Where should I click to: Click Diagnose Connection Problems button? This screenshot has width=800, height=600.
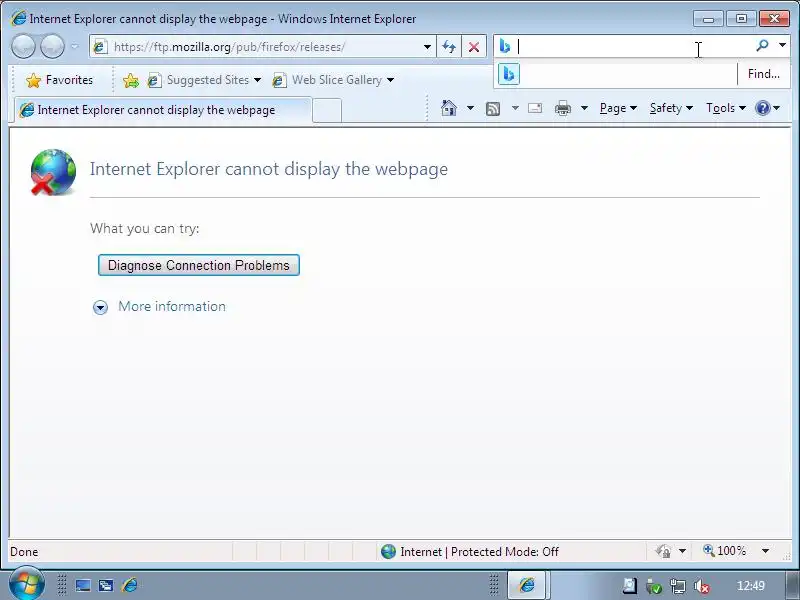tap(198, 265)
